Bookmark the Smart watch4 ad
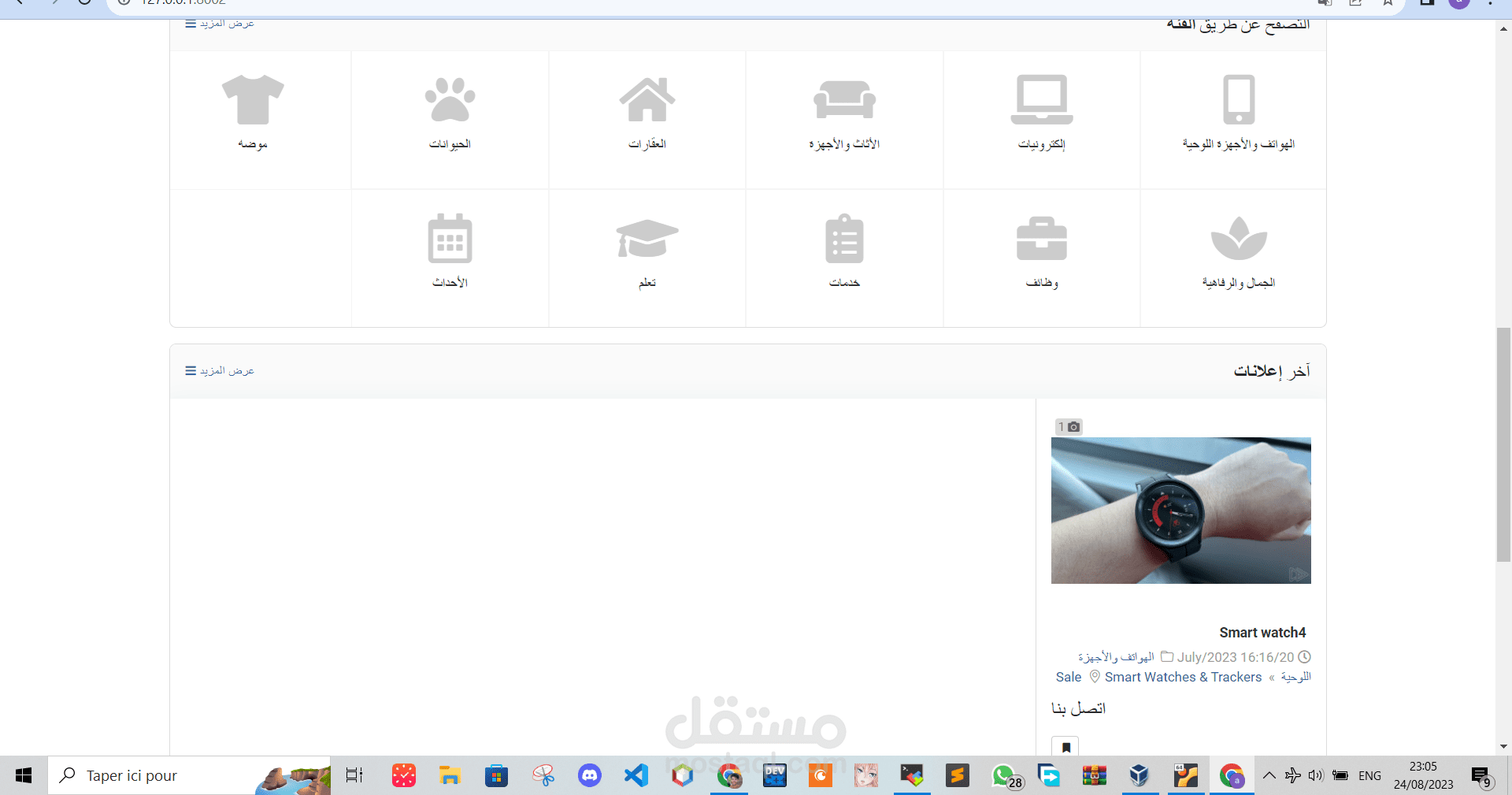Image resolution: width=1512 pixels, height=795 pixels. tap(1065, 747)
